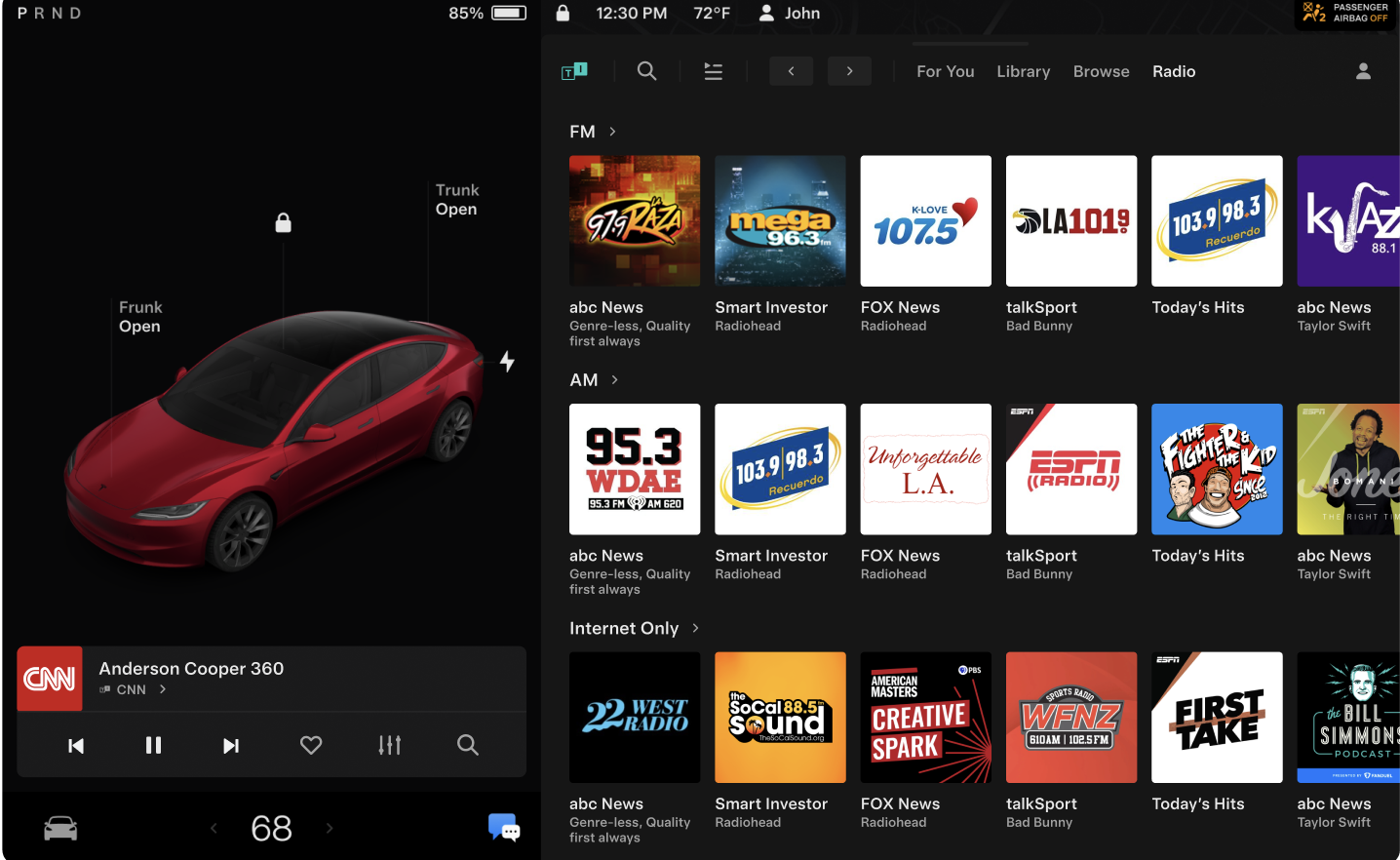Play the 97.9 La Raza station
This screenshot has height=860, width=1400.
coord(635,221)
